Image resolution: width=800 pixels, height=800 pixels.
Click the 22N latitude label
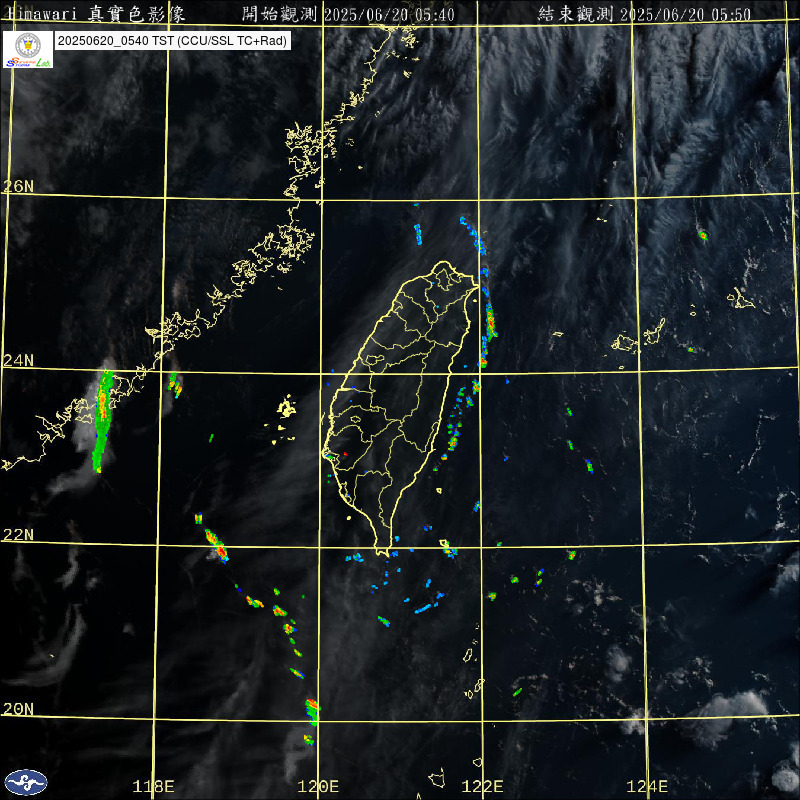pos(18,535)
